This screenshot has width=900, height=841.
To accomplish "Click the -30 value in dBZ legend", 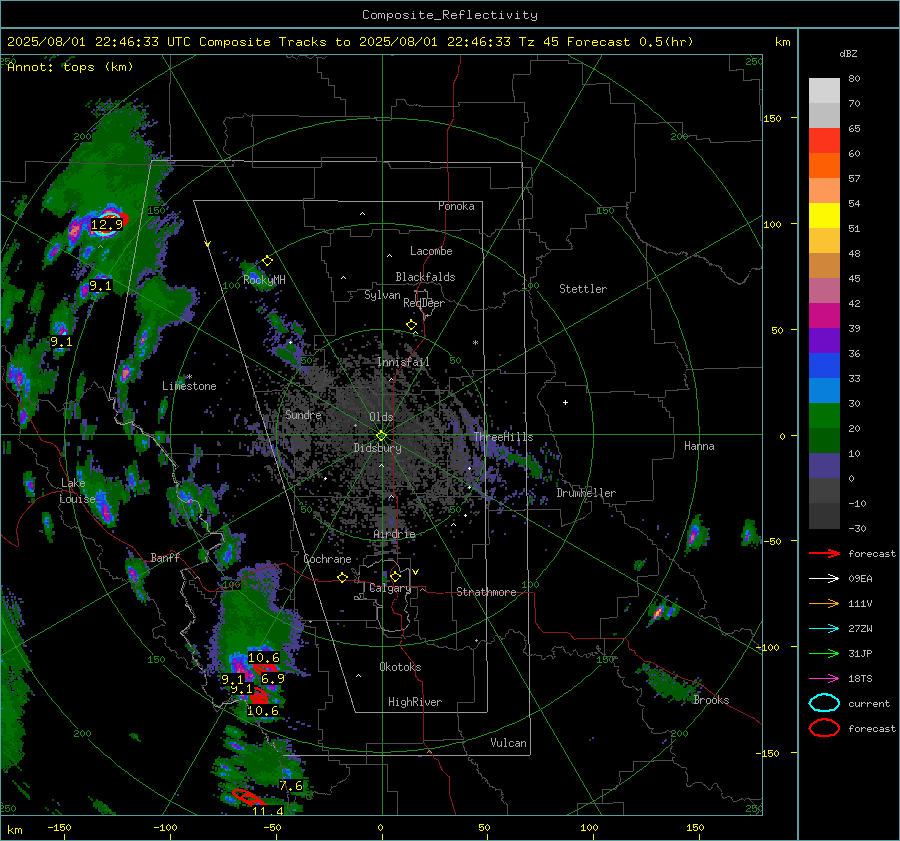I will click(x=857, y=528).
